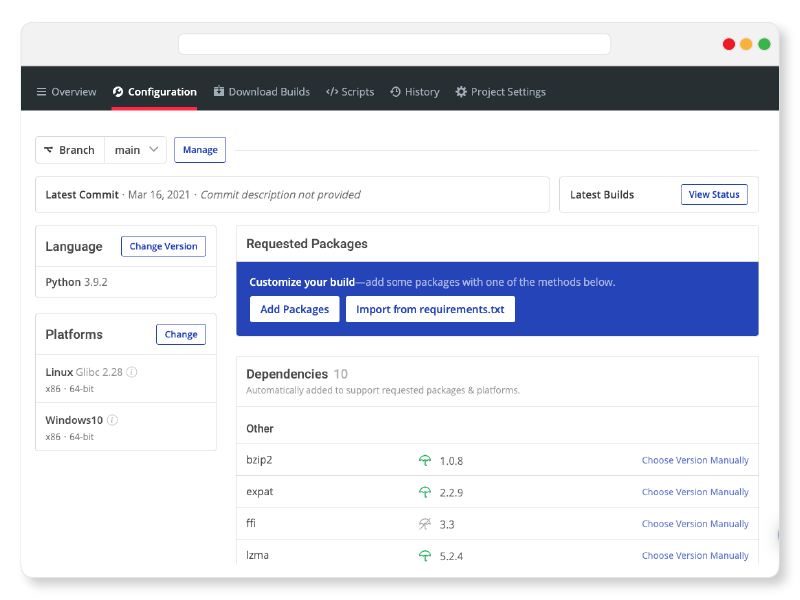Image resolution: width=800 pixels, height=600 pixels.
Task: Click the Scripts code-bracket icon
Action: (x=332, y=92)
